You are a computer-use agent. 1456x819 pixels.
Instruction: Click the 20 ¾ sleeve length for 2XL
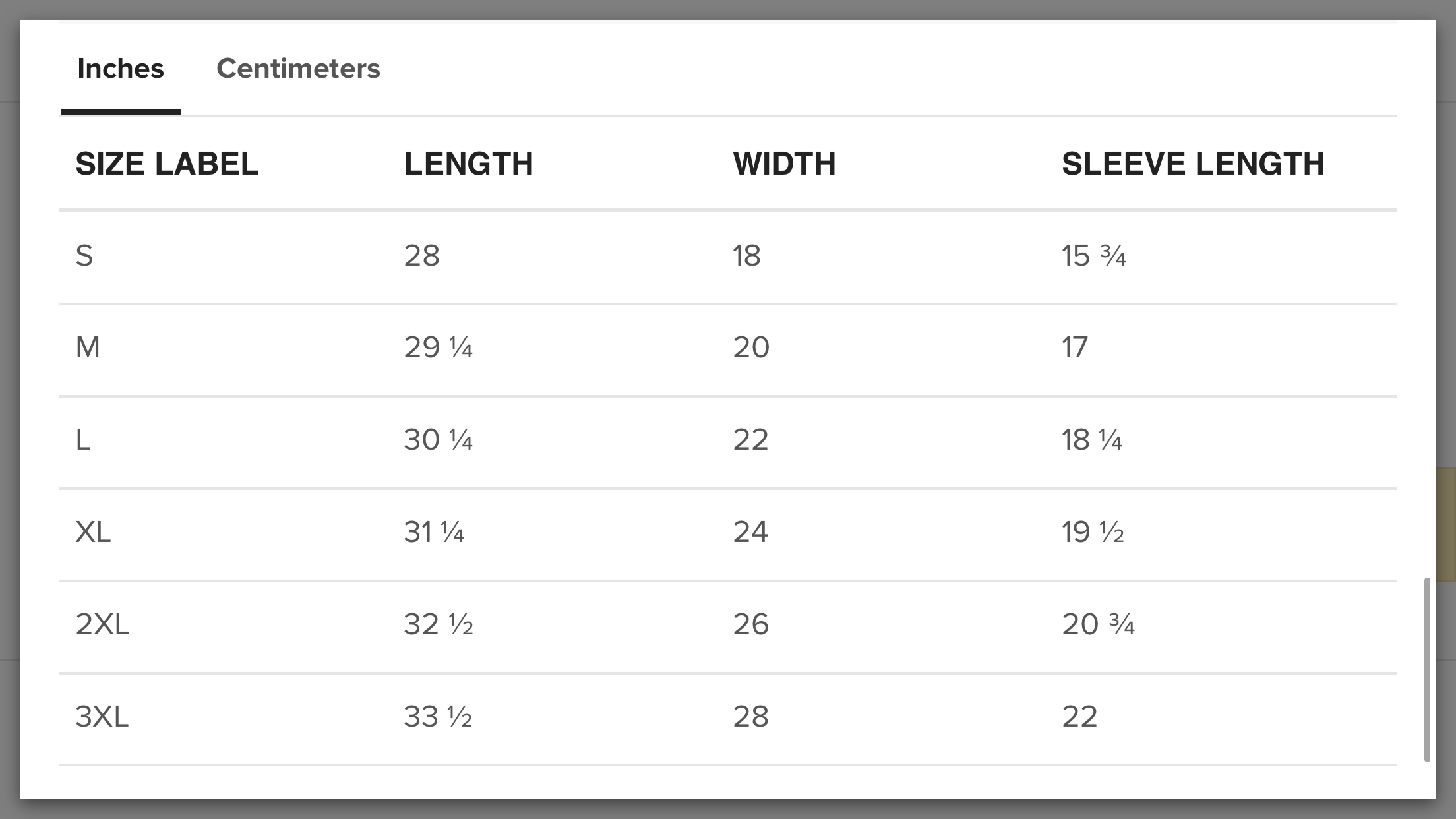(1097, 624)
